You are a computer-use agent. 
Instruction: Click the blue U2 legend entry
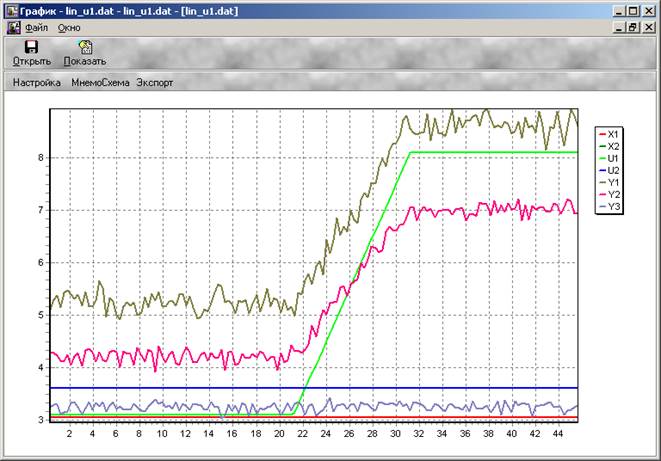614,171
